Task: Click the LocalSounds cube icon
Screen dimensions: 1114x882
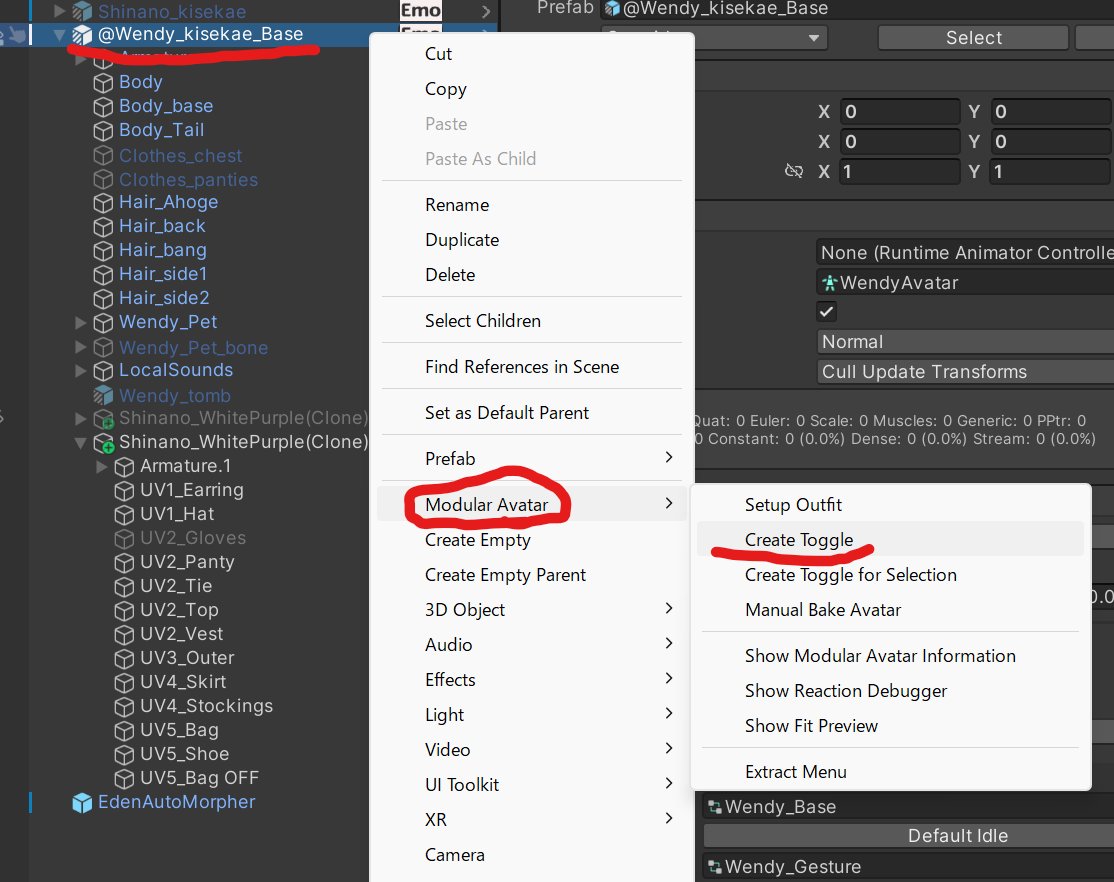Action: 103,370
